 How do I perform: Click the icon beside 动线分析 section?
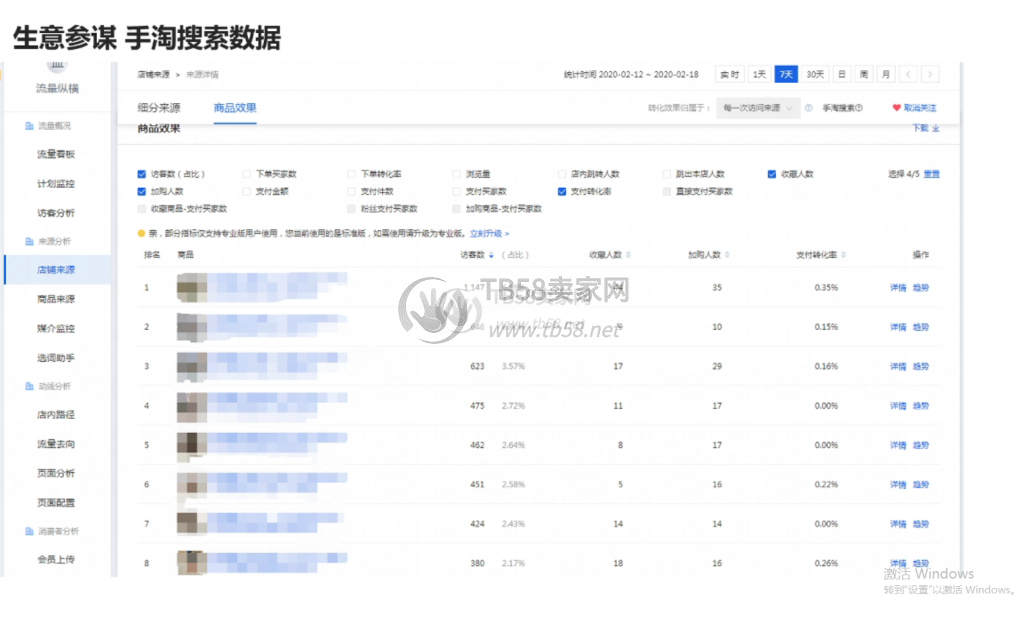coord(29,387)
